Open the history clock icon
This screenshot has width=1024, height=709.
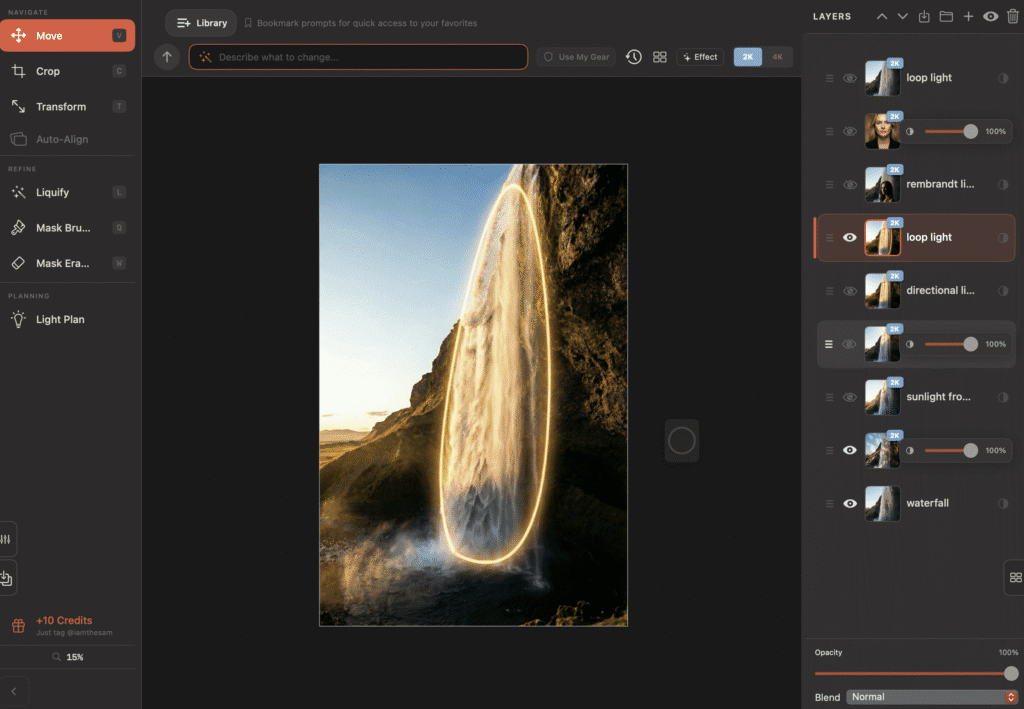[634, 57]
